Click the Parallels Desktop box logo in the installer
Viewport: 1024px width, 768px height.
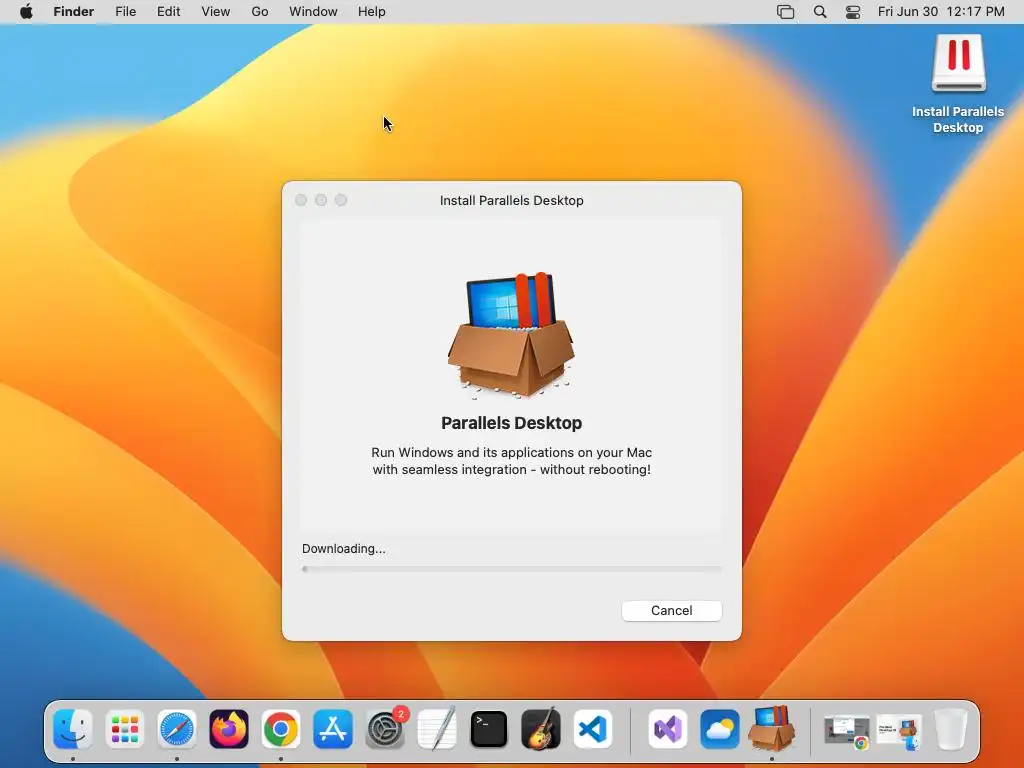(x=511, y=336)
